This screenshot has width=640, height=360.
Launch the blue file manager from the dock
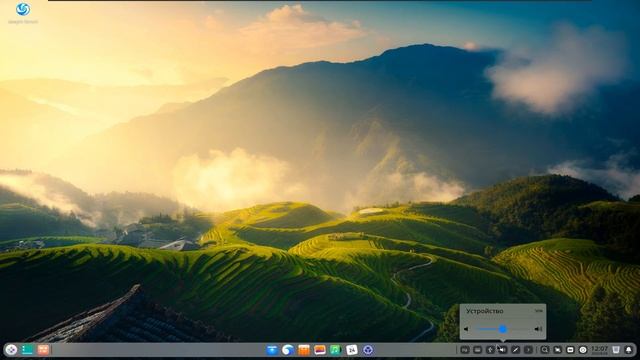272,350
